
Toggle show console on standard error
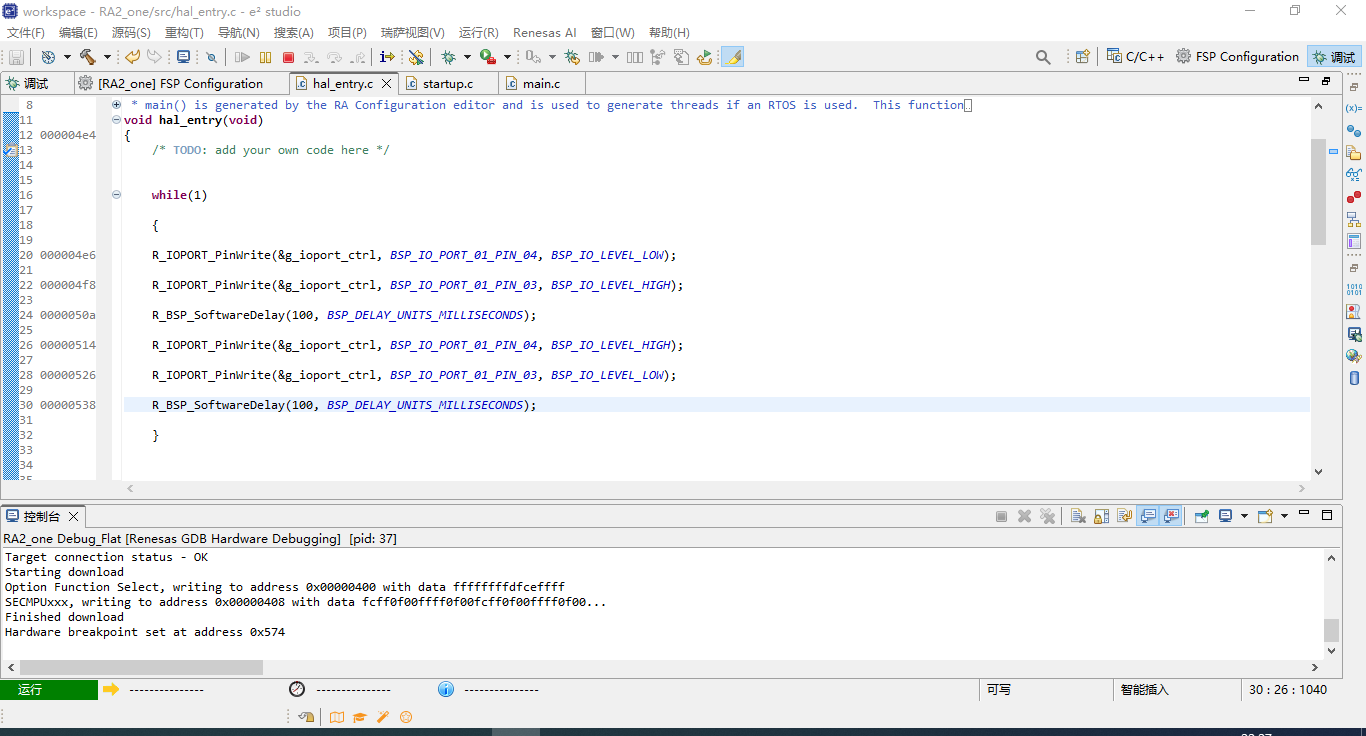tap(1171, 516)
